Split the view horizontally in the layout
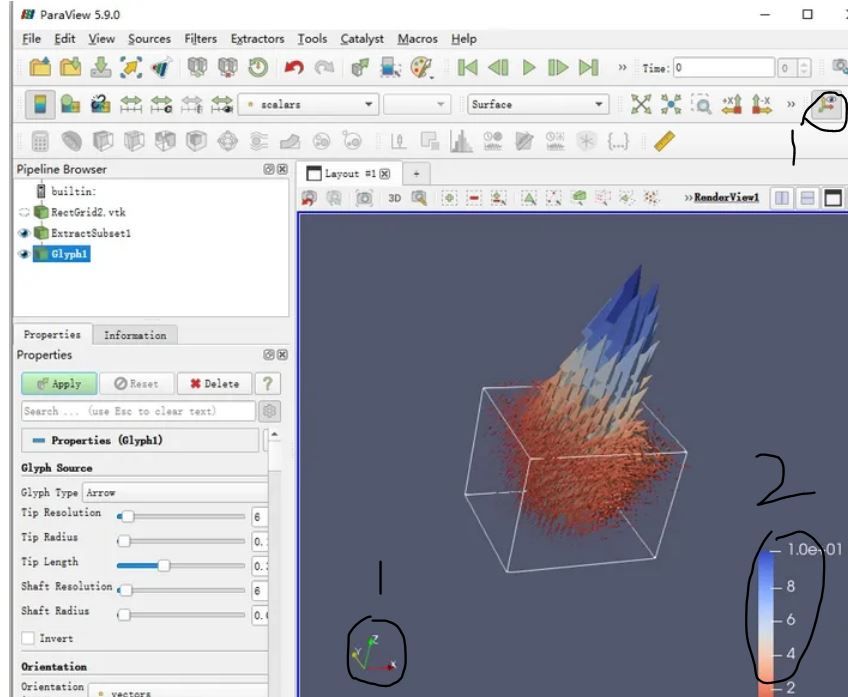 point(782,198)
